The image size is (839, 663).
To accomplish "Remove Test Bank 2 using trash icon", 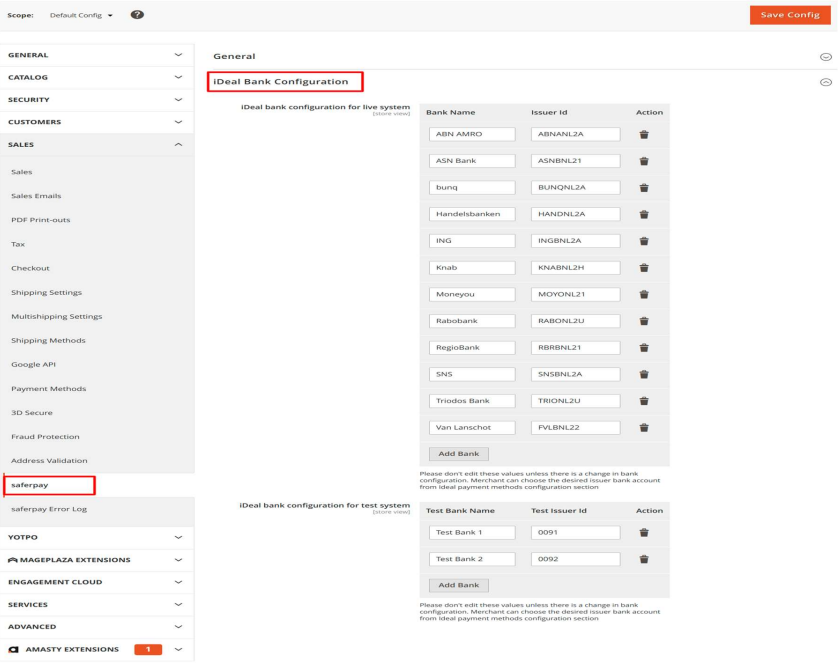I will click(x=643, y=559).
